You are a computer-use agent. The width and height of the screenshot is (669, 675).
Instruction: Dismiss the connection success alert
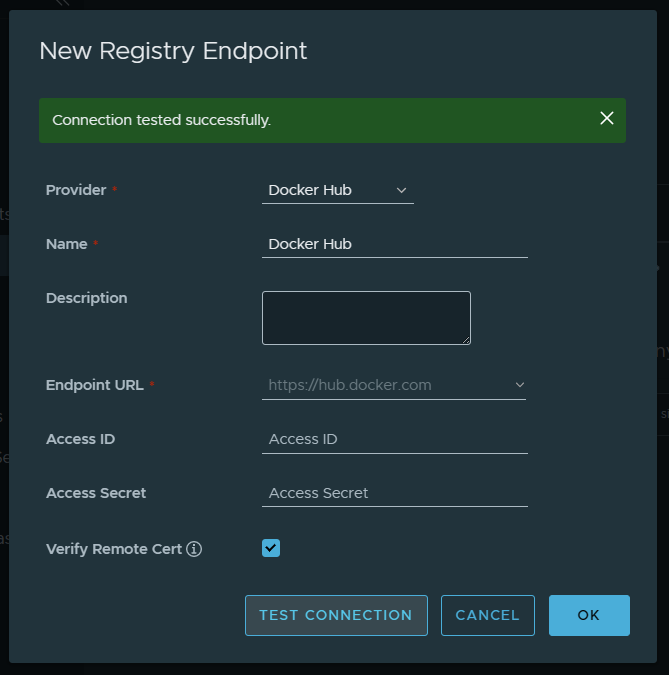tap(606, 118)
